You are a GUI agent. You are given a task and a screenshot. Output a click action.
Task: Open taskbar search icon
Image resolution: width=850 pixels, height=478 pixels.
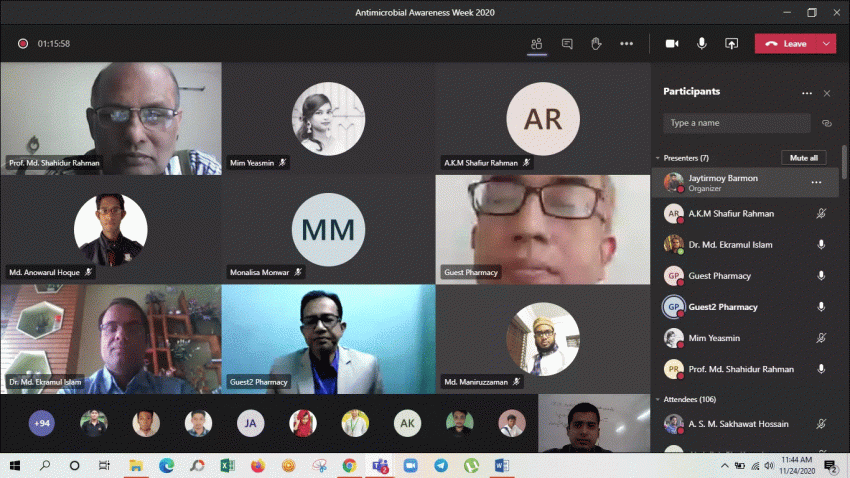coord(45,466)
